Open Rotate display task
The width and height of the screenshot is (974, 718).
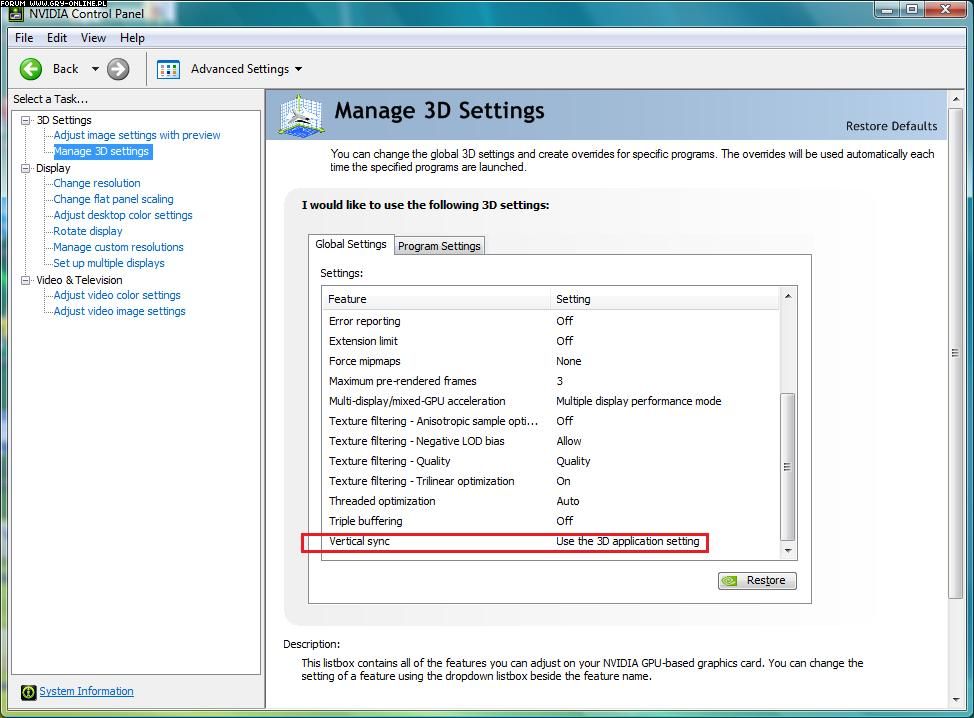click(88, 231)
